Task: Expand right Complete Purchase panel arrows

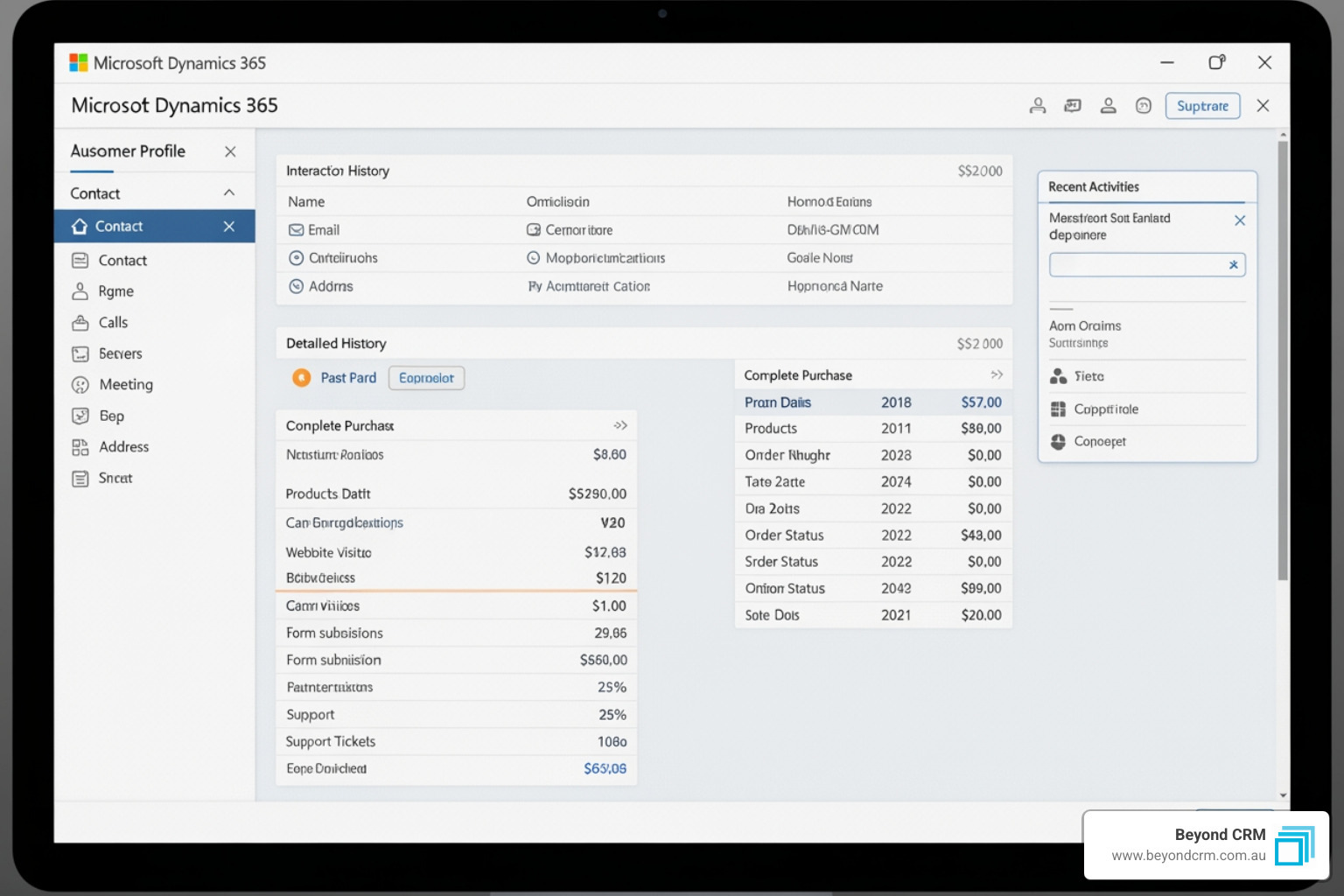Action: [997, 374]
